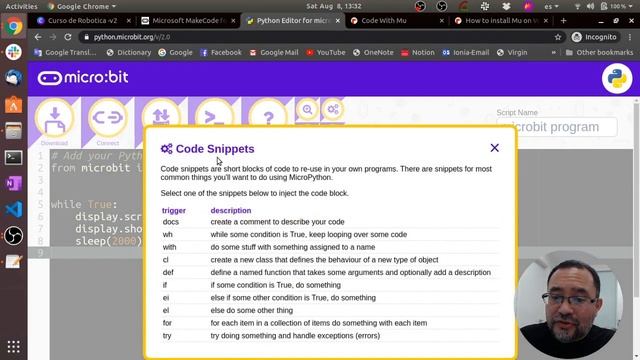Select the 'try' exceptions snippet

pos(330,336)
